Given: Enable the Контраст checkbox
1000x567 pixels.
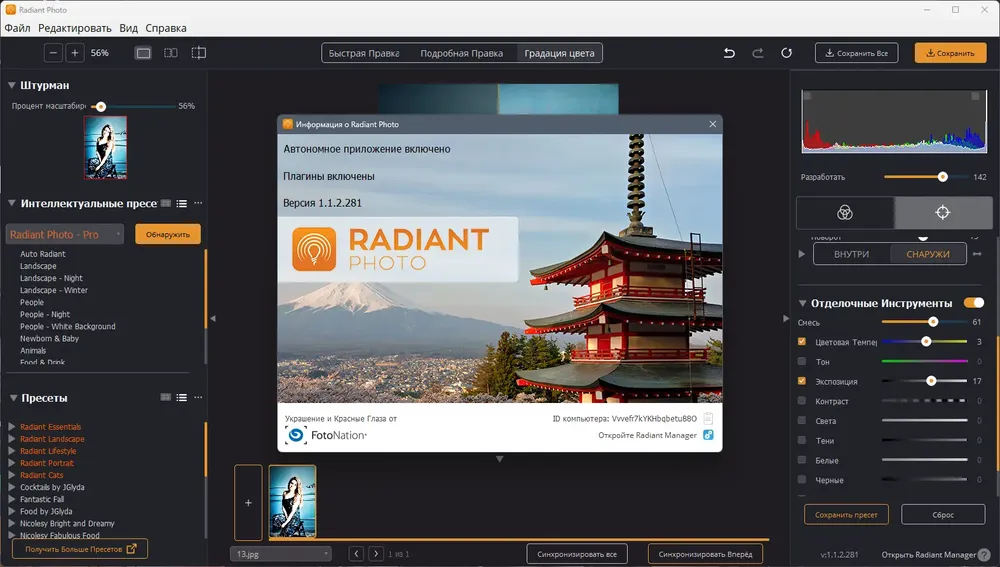Looking at the screenshot, I should [x=802, y=401].
